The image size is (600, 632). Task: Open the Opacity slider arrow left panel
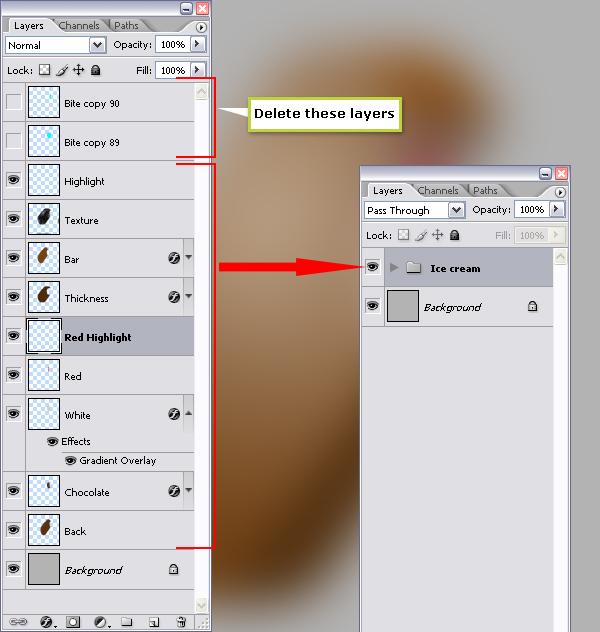[197, 44]
